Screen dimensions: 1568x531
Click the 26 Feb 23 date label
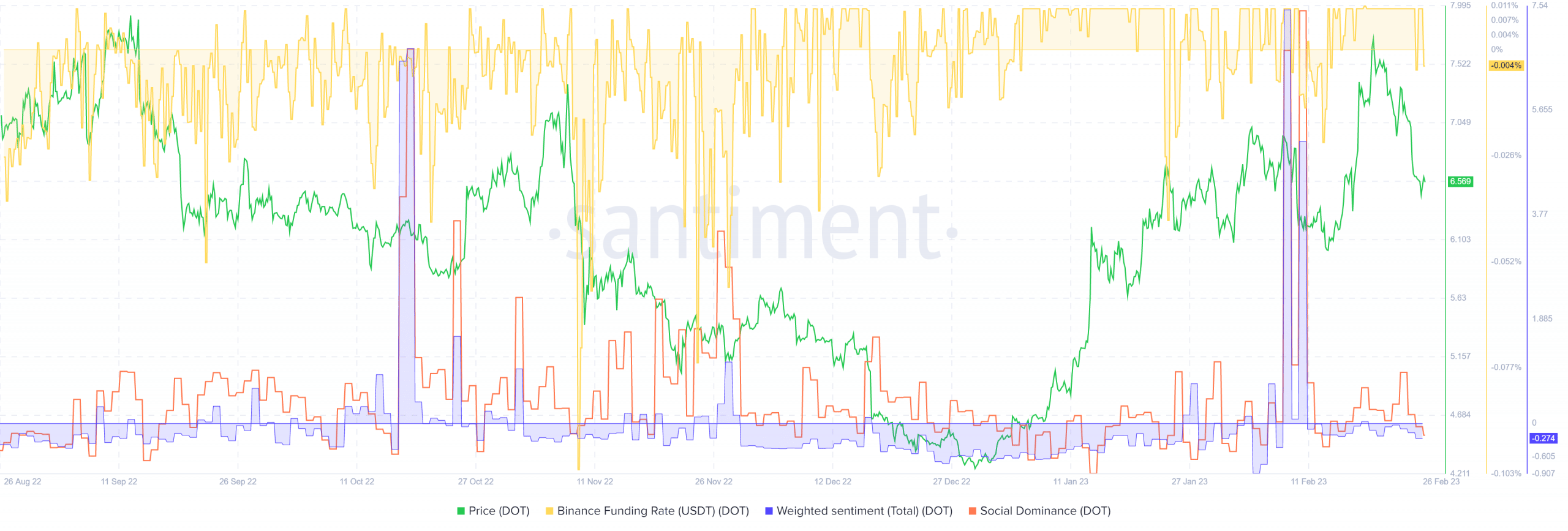coord(1441,481)
